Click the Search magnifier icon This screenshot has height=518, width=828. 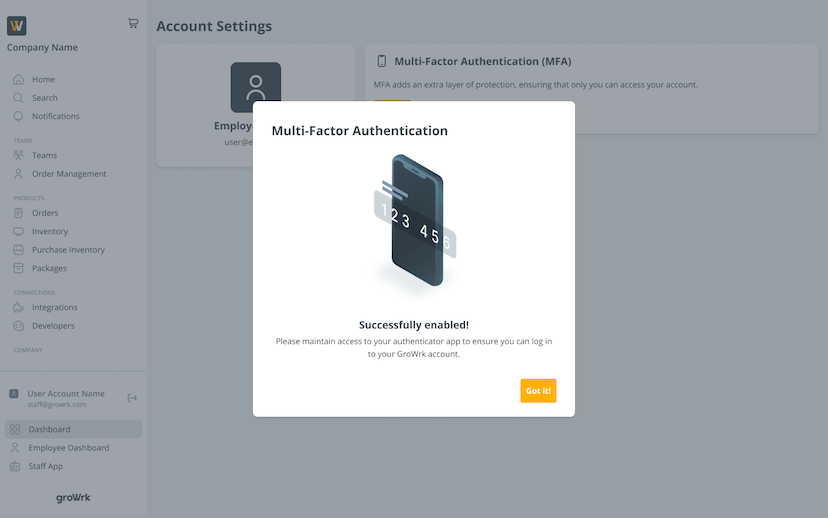tap(18, 98)
